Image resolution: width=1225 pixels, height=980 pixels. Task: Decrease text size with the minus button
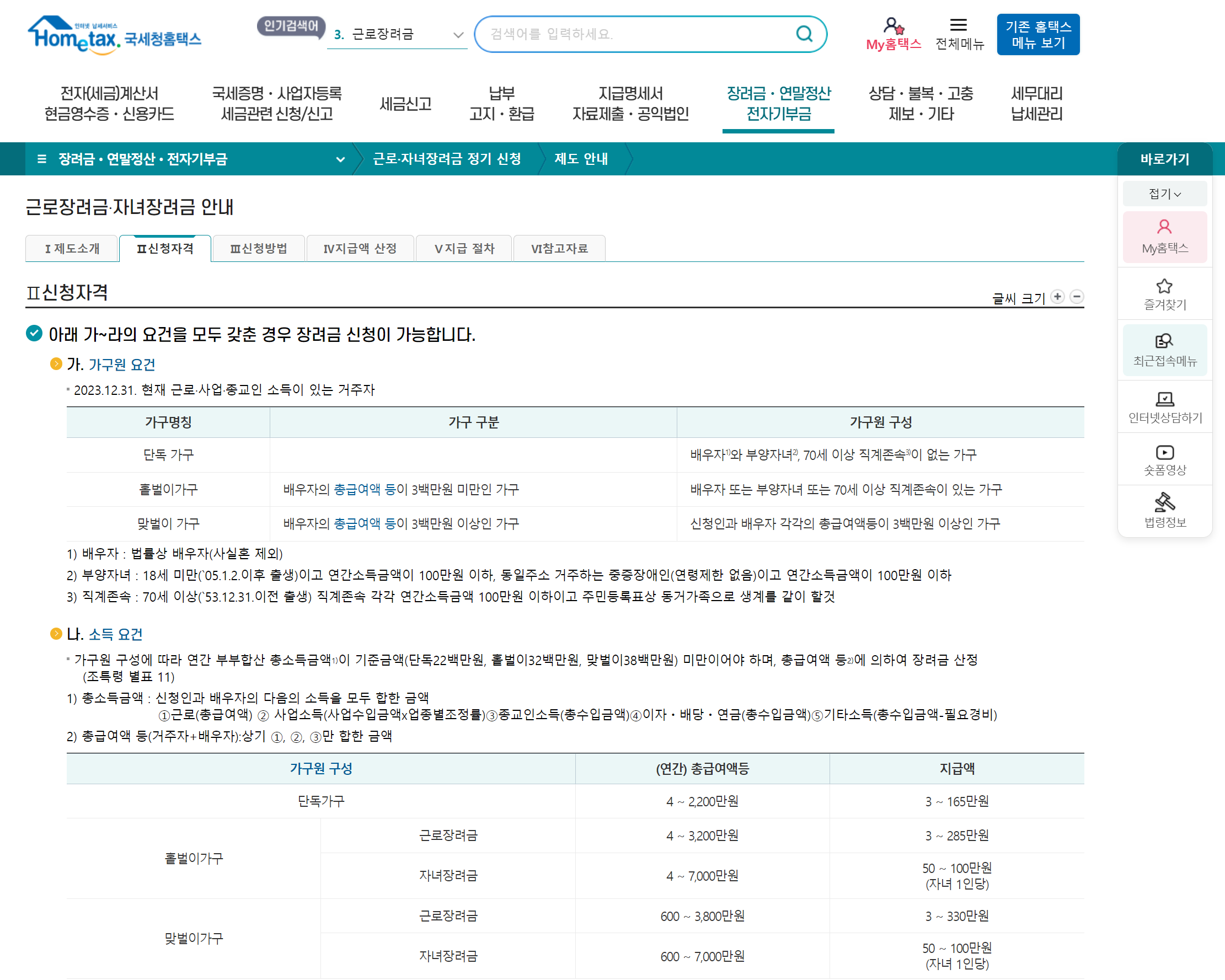1077,297
